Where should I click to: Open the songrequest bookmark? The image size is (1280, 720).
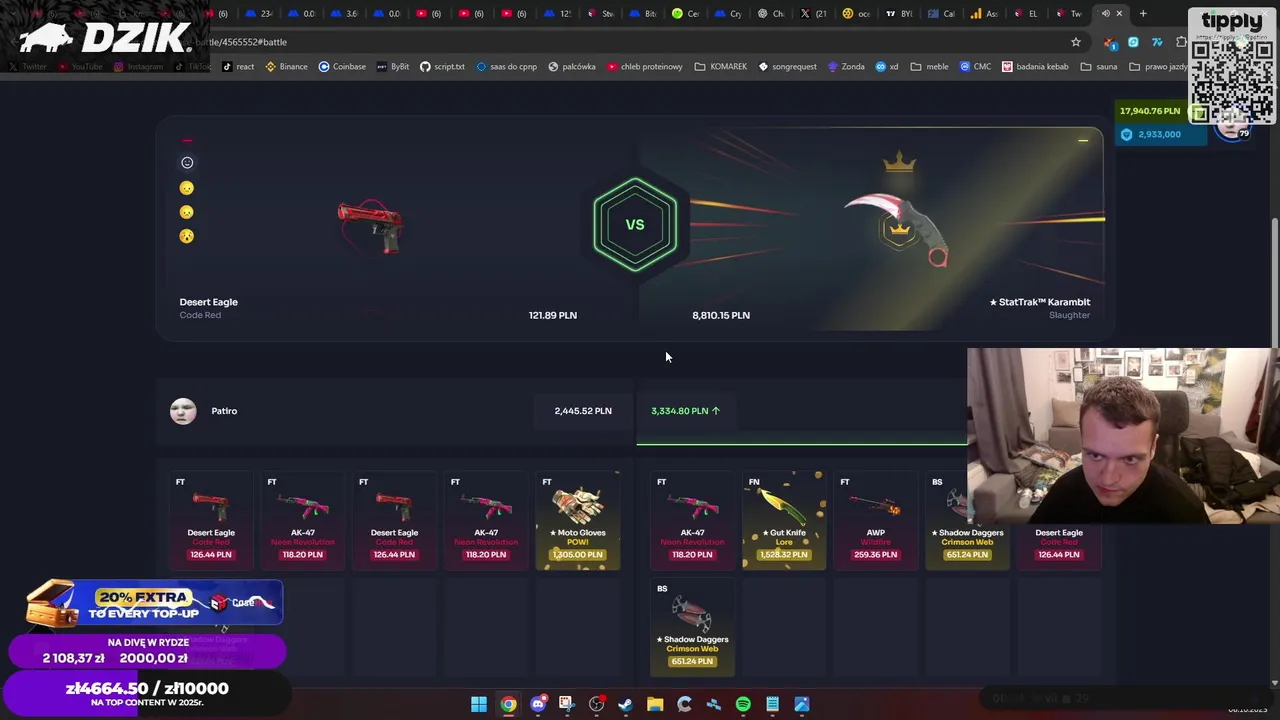coord(788,67)
